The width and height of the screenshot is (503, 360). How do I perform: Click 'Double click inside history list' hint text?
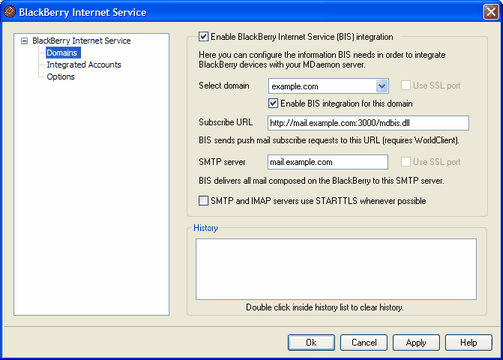coord(325,307)
